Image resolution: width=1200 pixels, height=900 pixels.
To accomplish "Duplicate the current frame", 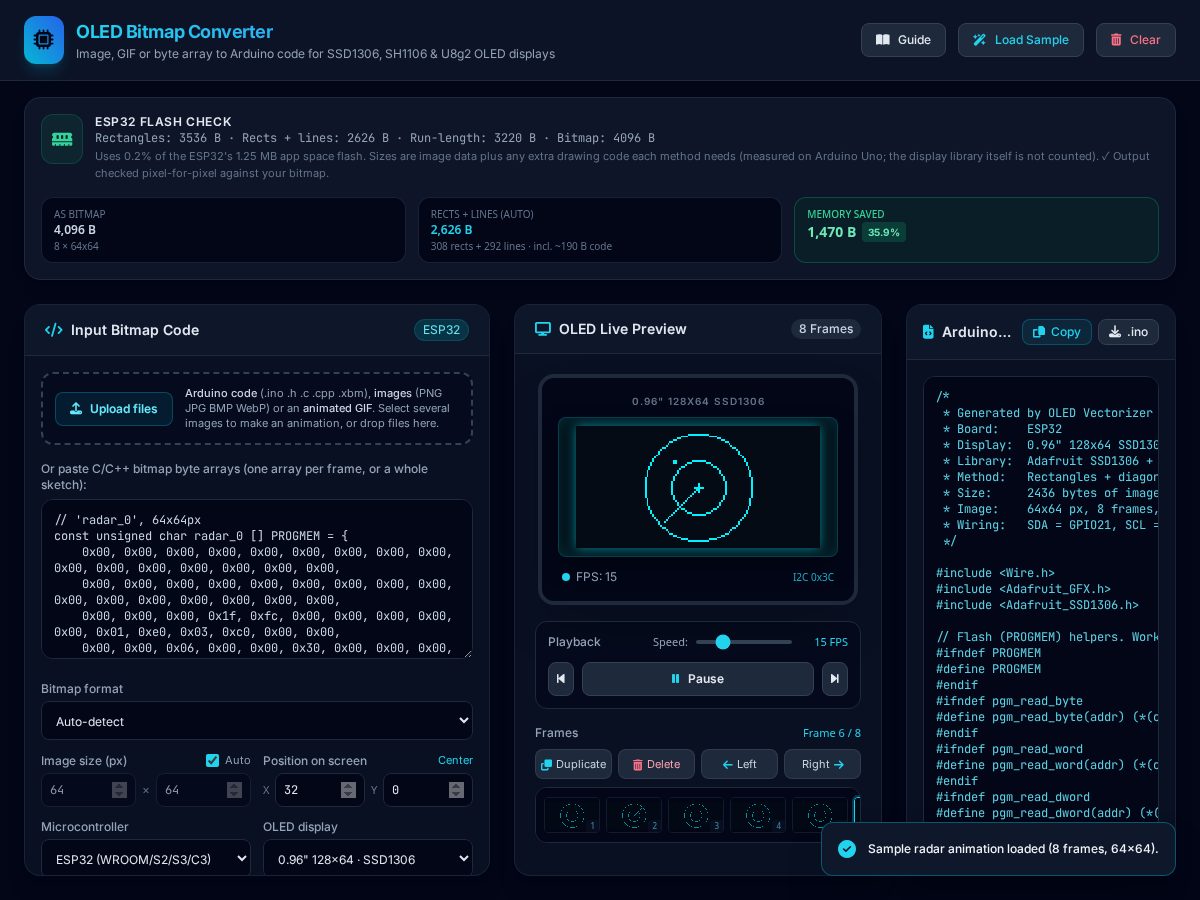I will [x=574, y=764].
